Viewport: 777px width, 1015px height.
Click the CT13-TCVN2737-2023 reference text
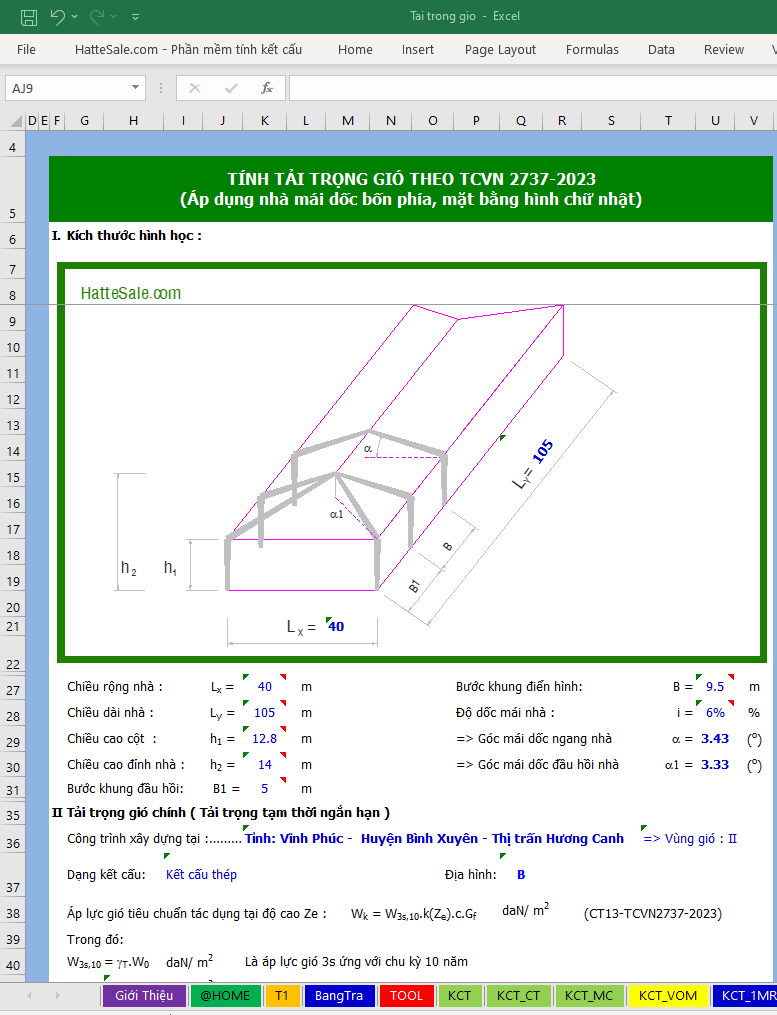point(653,913)
